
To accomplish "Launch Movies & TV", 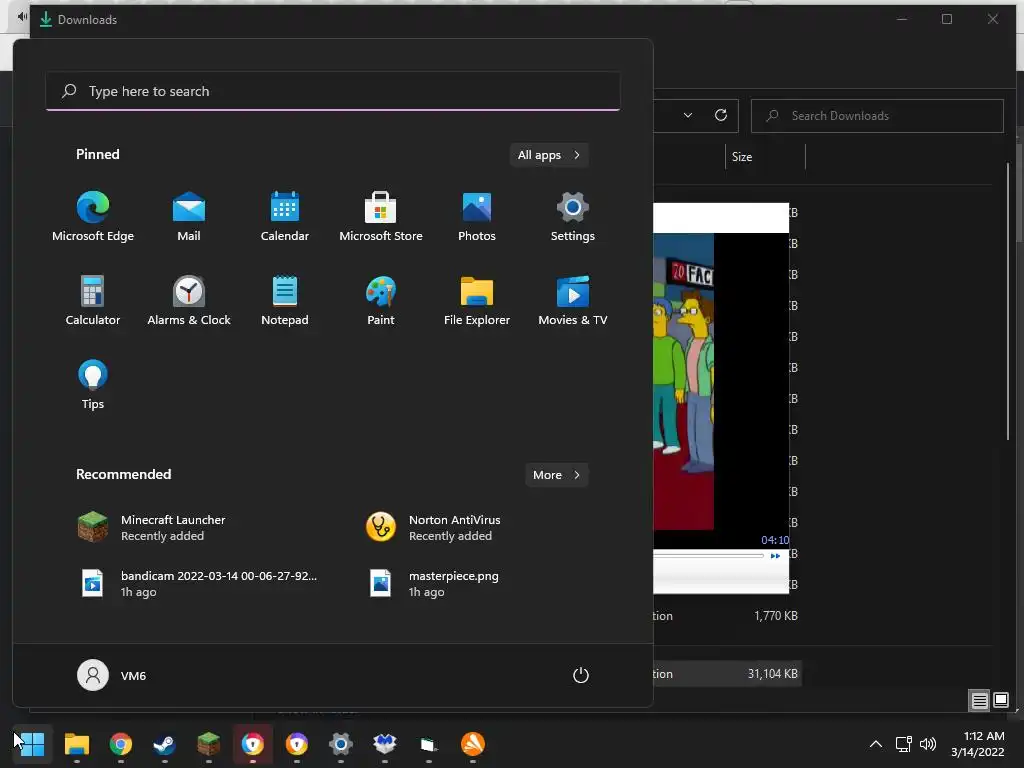I will 573,300.
